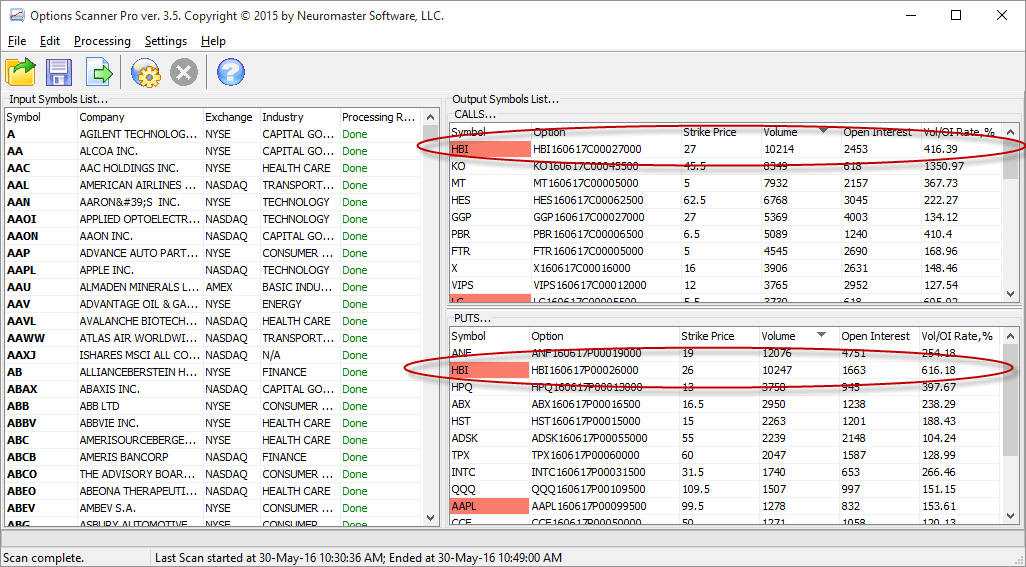This screenshot has height=567, width=1026.
Task: Select the ABBVIE INC. row
Action: pos(213,423)
